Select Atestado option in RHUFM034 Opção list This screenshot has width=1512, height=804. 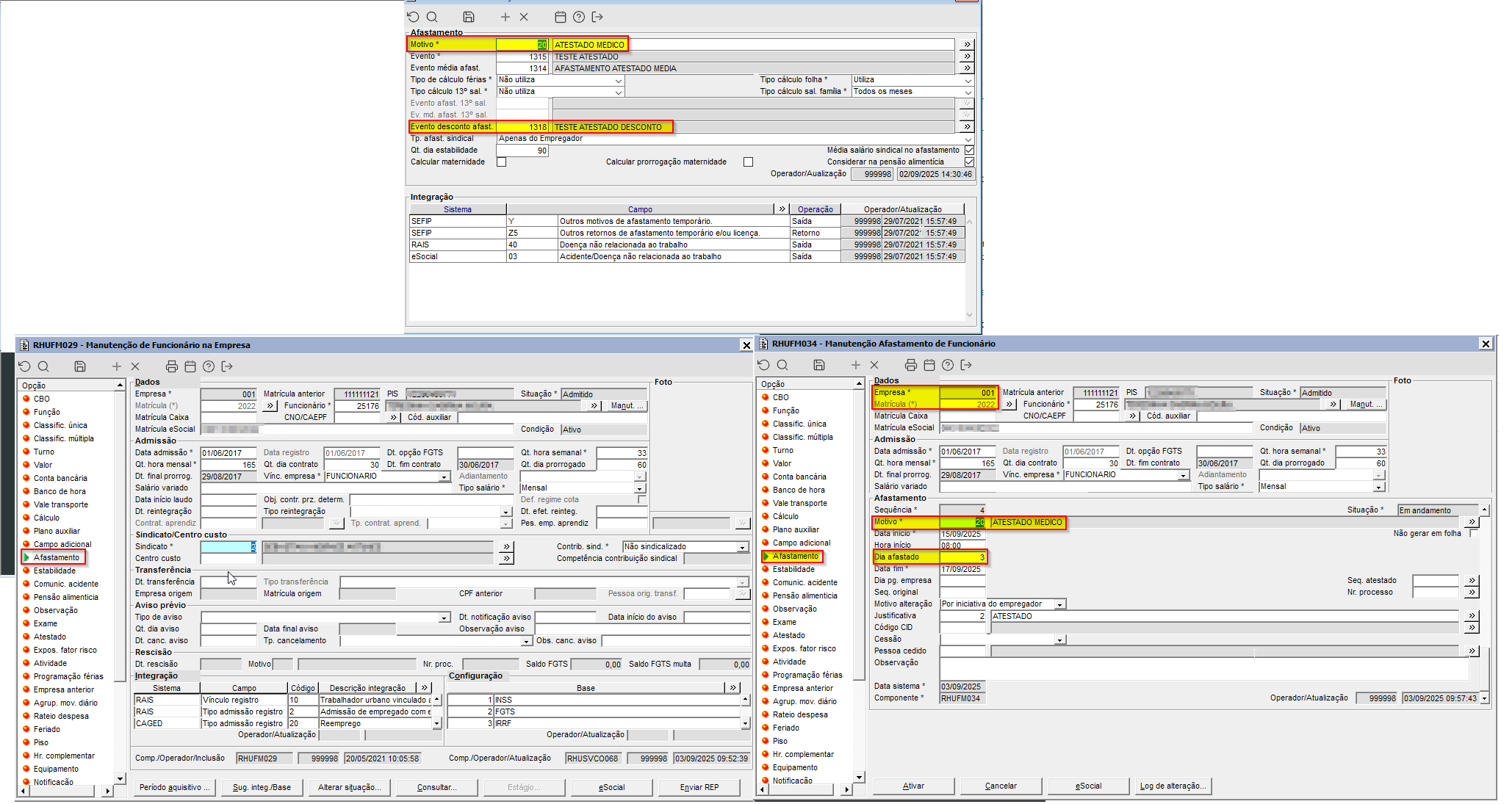click(788, 635)
